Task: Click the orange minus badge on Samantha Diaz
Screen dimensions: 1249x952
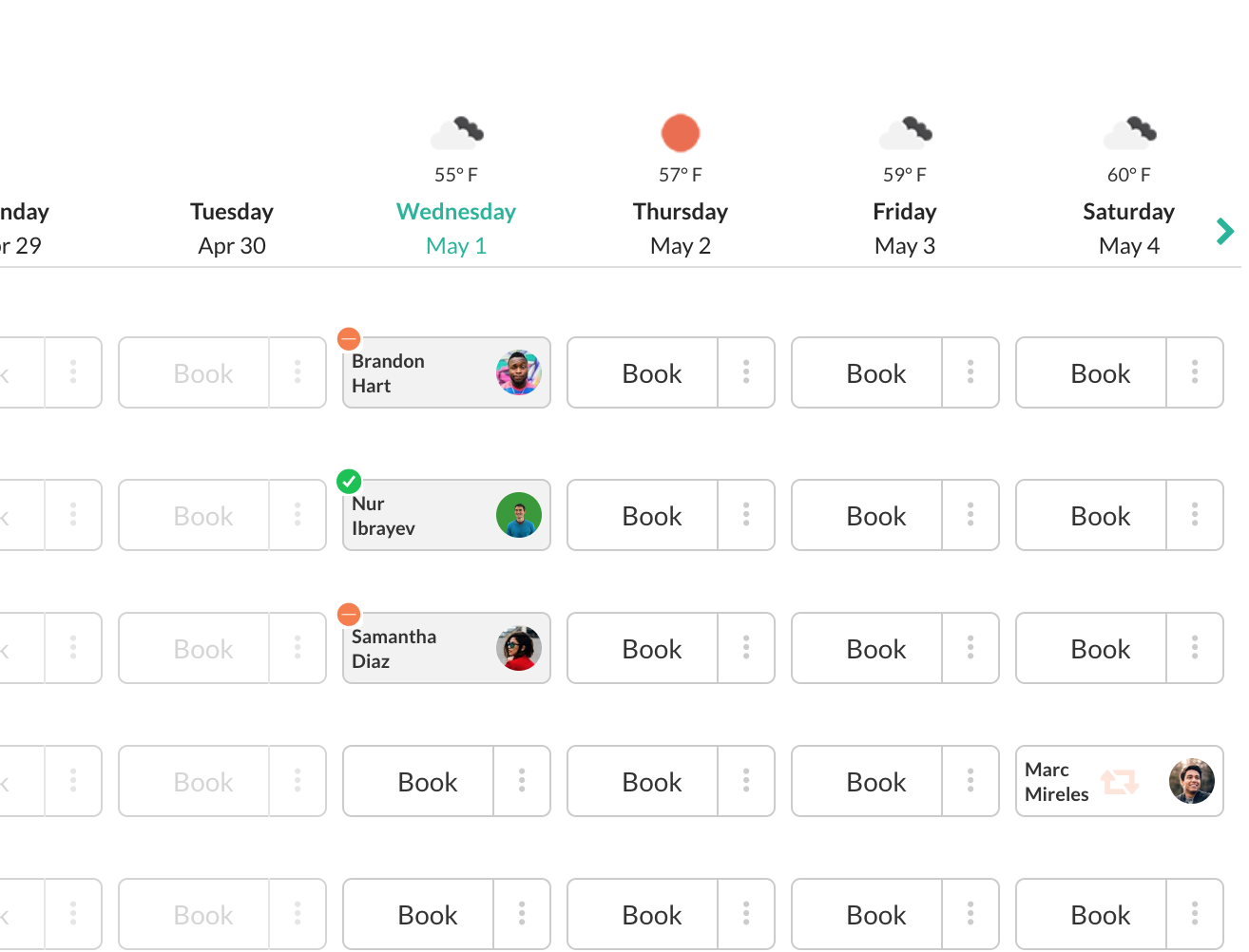Action: click(x=349, y=614)
